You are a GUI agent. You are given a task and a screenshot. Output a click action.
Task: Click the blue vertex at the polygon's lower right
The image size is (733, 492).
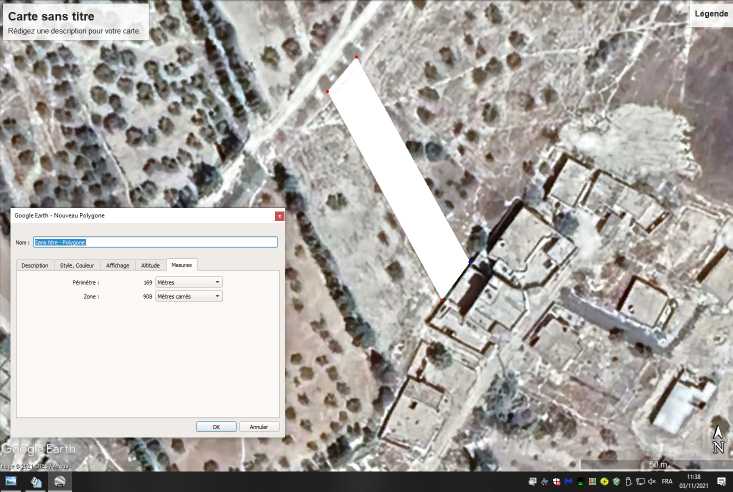[470, 260]
